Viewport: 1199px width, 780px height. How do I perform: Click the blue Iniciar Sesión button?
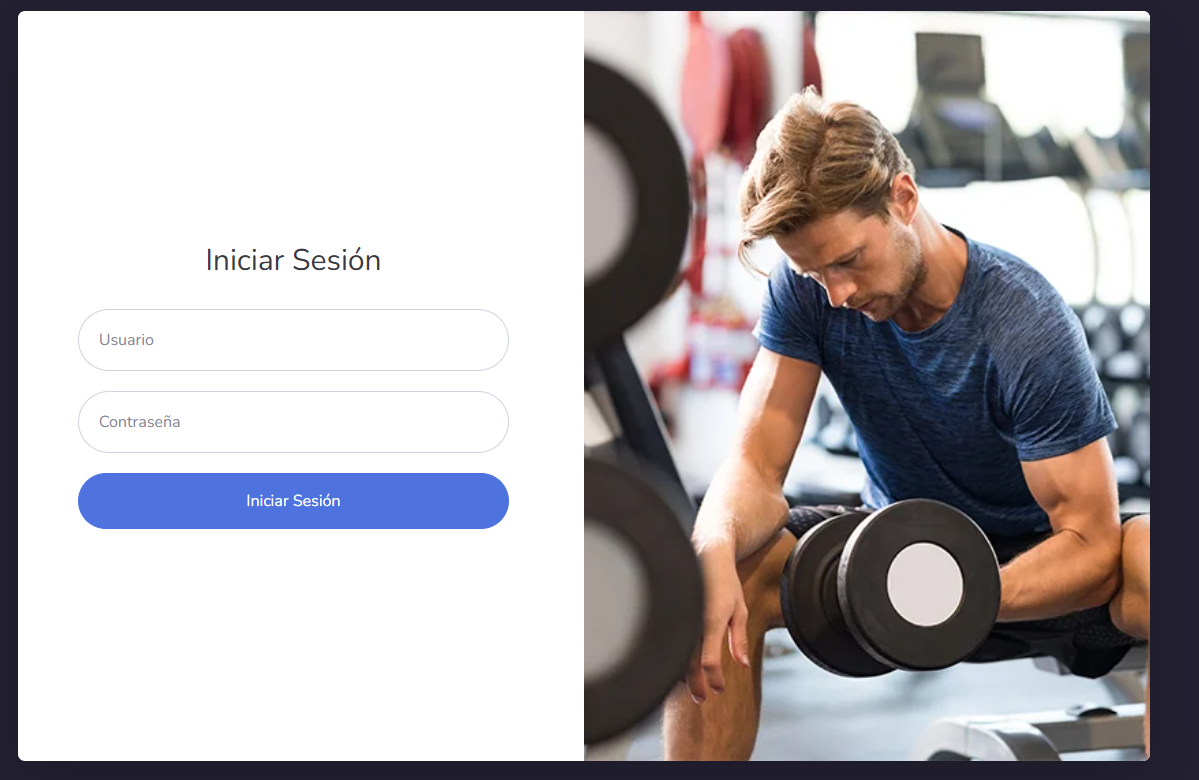(x=293, y=501)
